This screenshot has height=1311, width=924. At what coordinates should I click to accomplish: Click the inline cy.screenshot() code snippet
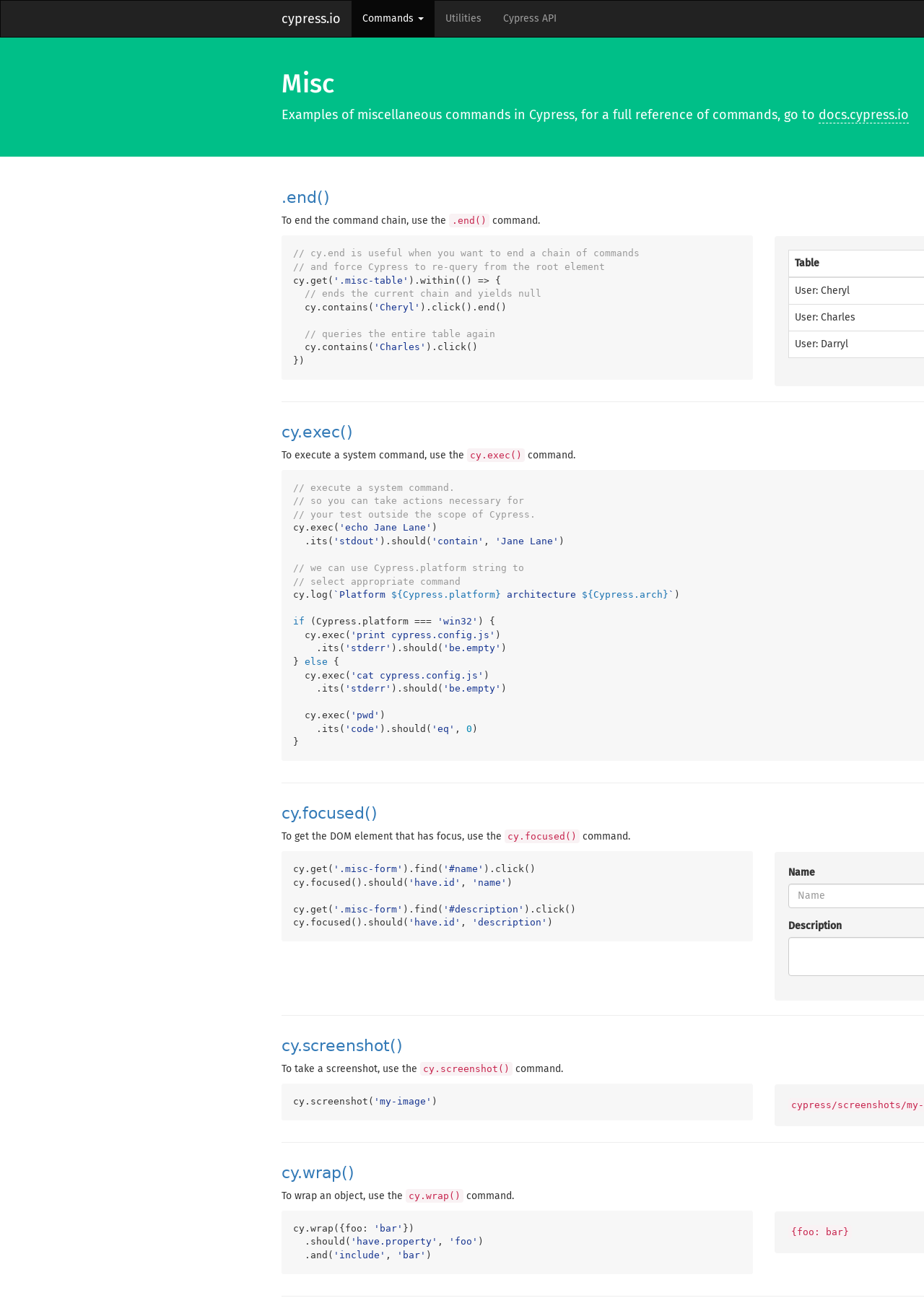click(466, 1069)
